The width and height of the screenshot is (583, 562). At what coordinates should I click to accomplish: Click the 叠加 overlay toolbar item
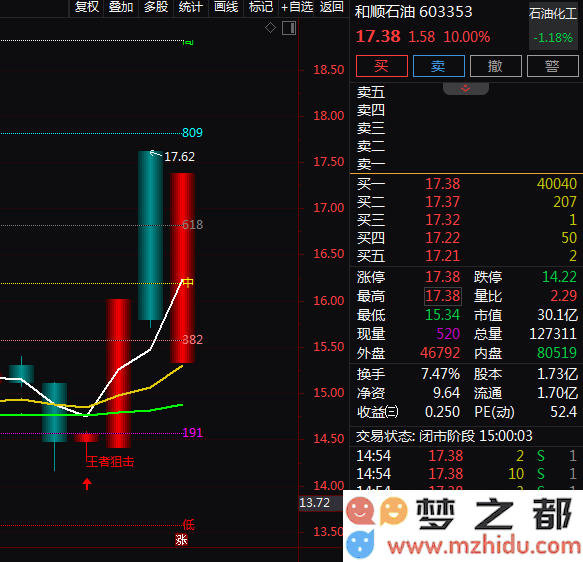pos(121,7)
